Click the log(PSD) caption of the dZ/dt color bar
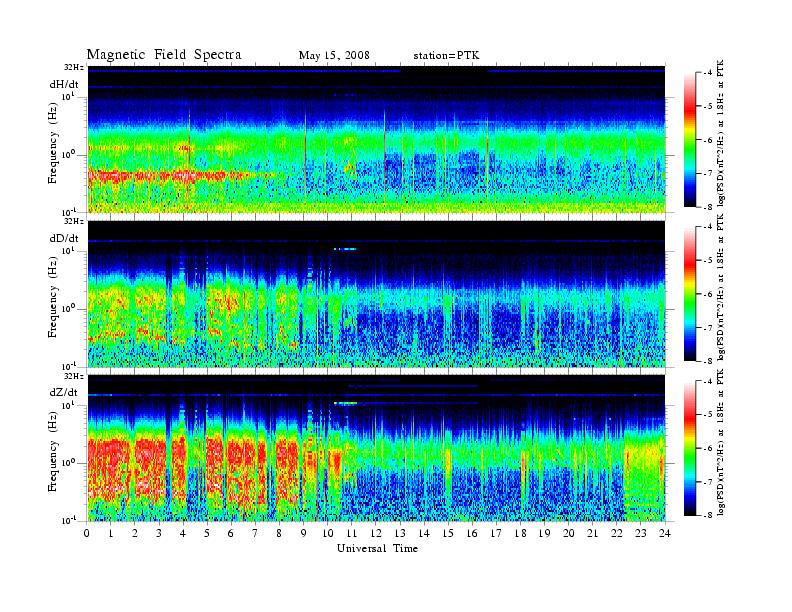Image resolution: width=792 pixels, height=612 pixels. tap(721, 442)
